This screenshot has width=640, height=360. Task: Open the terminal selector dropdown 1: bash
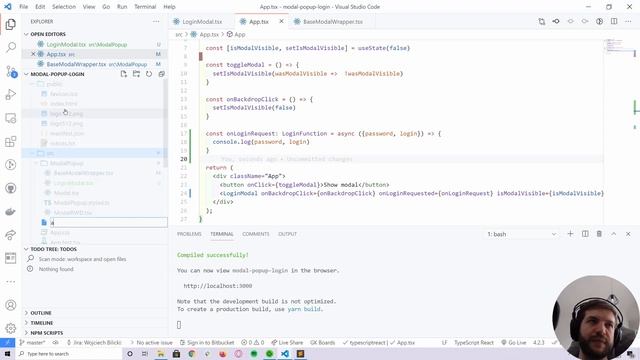[x=521, y=234]
